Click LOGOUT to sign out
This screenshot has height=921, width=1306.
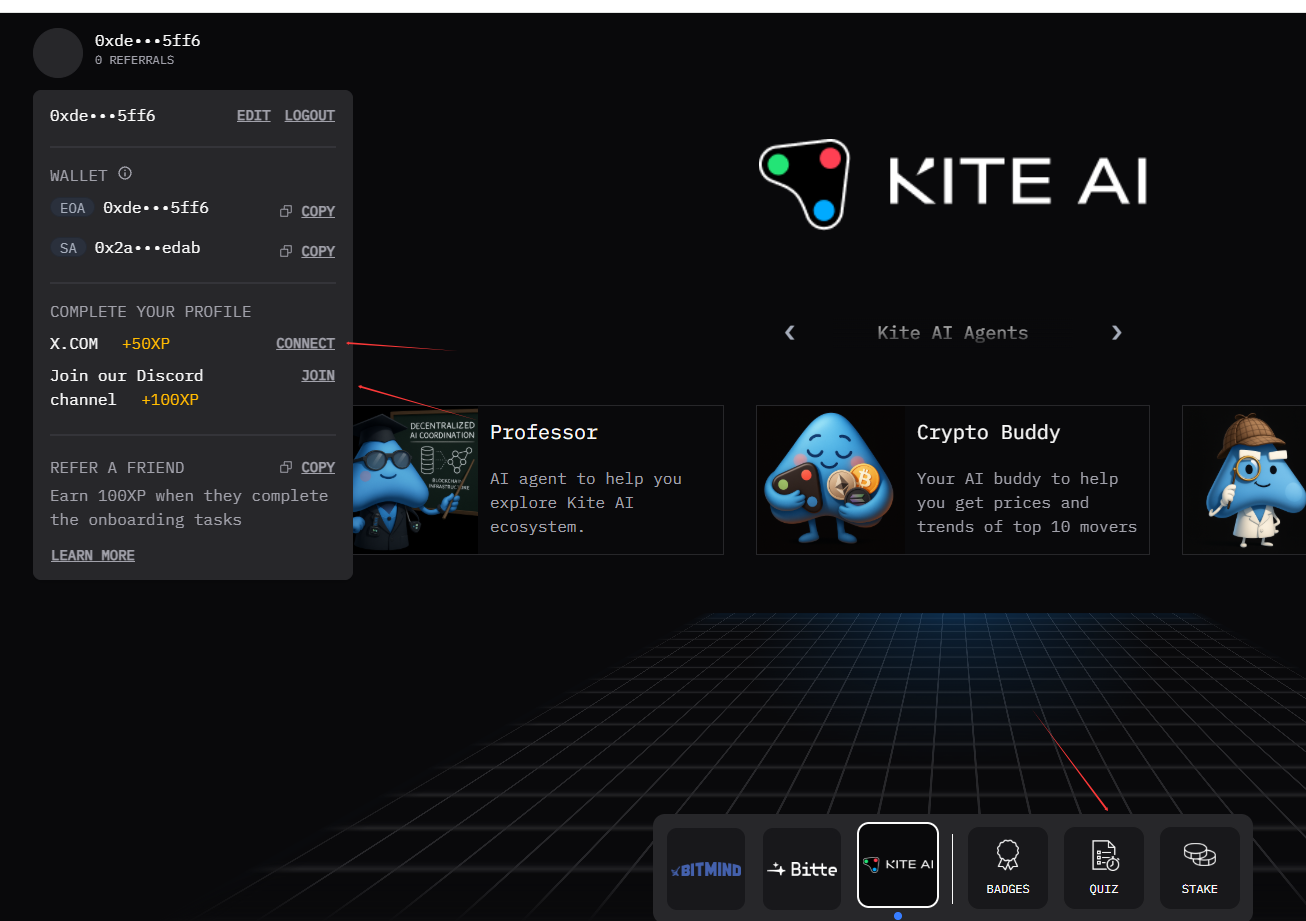tap(309, 115)
